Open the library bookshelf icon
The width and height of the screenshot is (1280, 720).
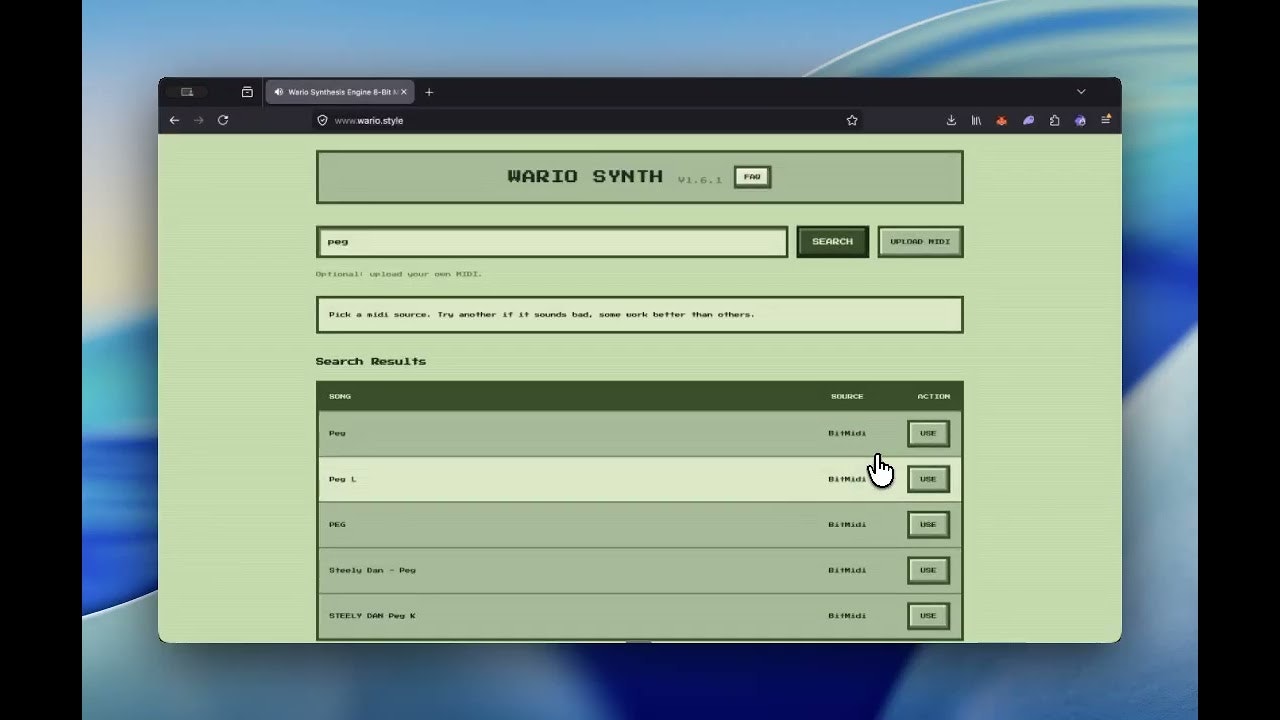click(976, 120)
